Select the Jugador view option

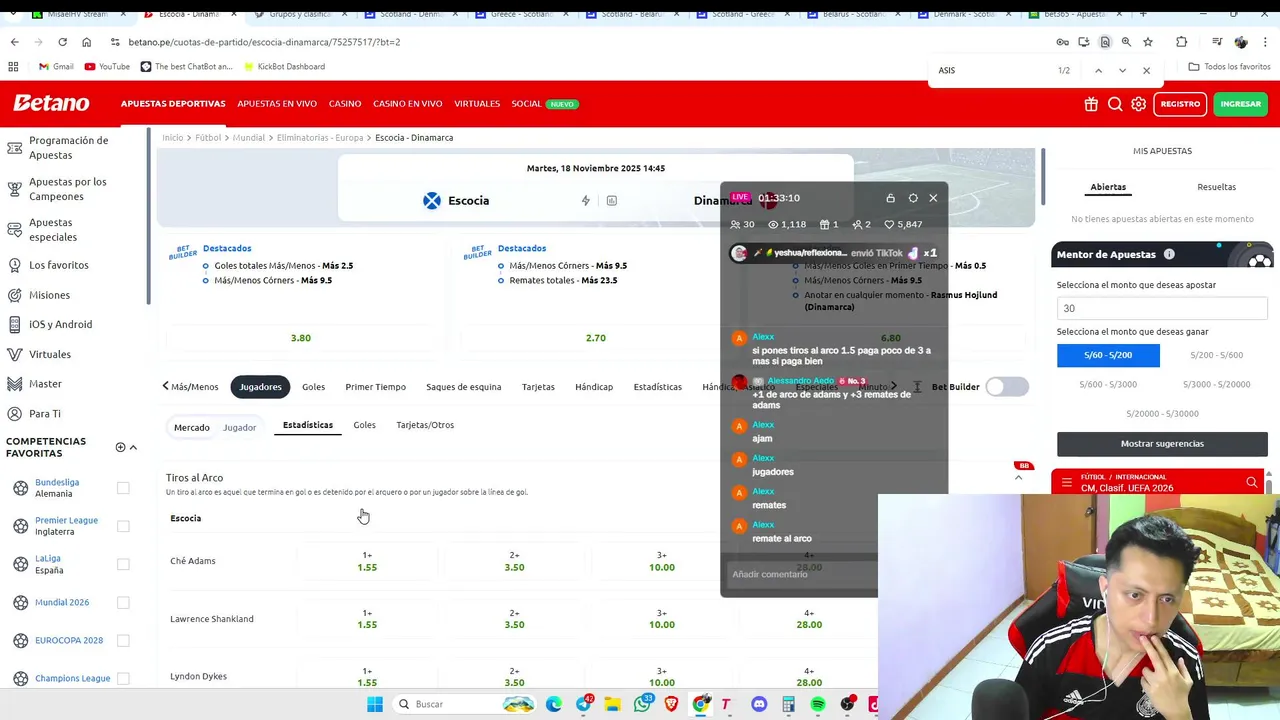pyautogui.click(x=239, y=427)
